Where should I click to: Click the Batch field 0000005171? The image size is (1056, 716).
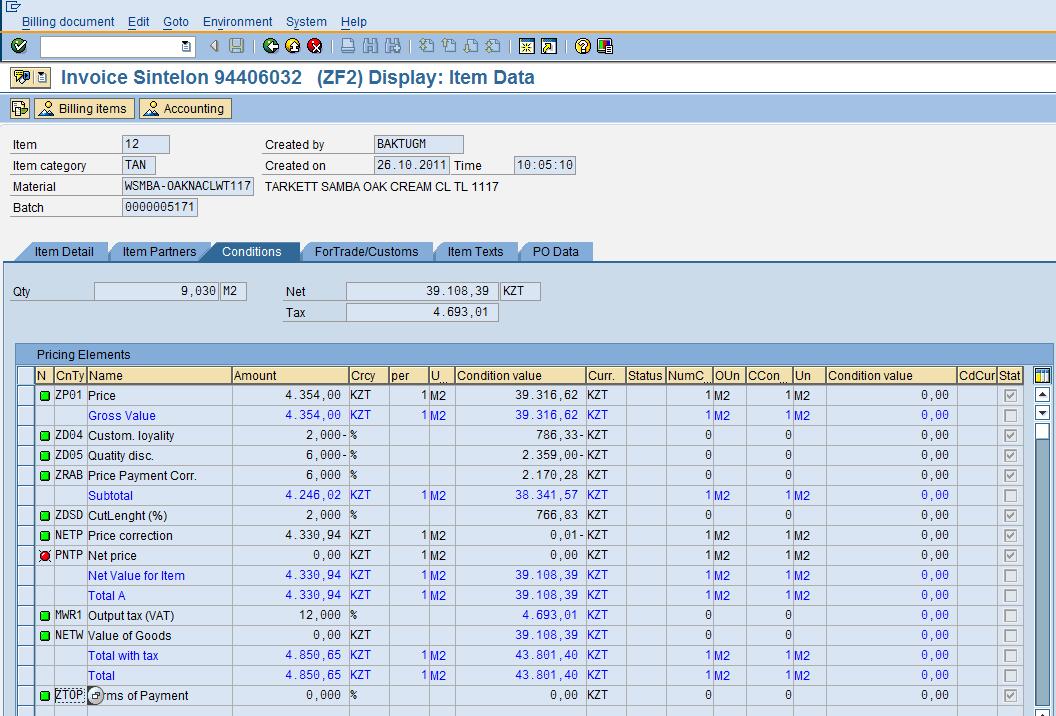click(x=160, y=207)
